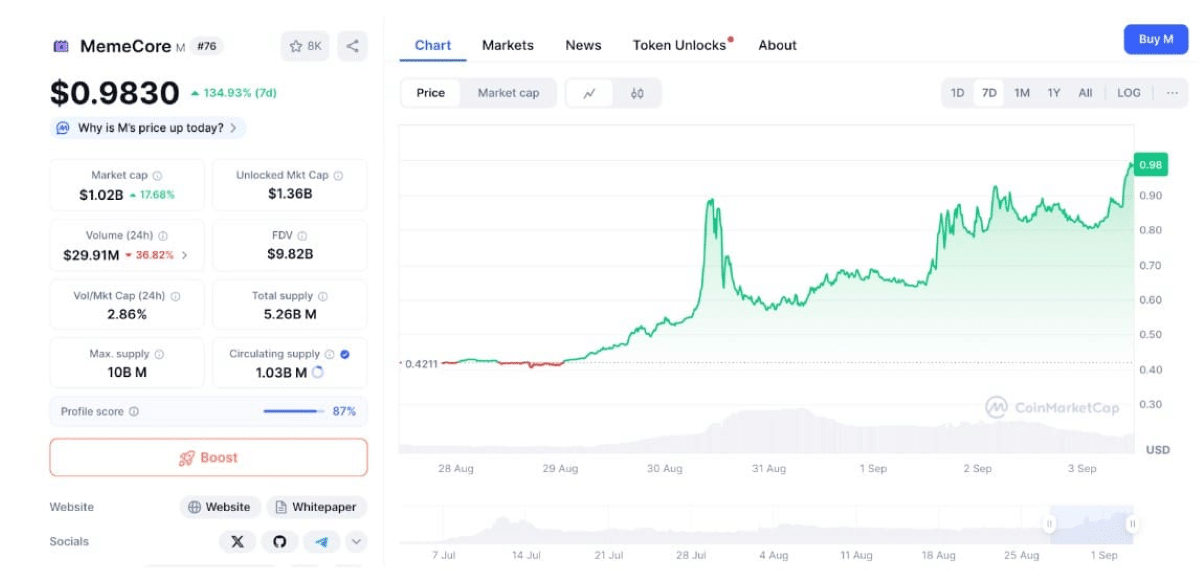Set chart range to 1D
The width and height of the screenshot is (1200, 576).
pos(957,93)
